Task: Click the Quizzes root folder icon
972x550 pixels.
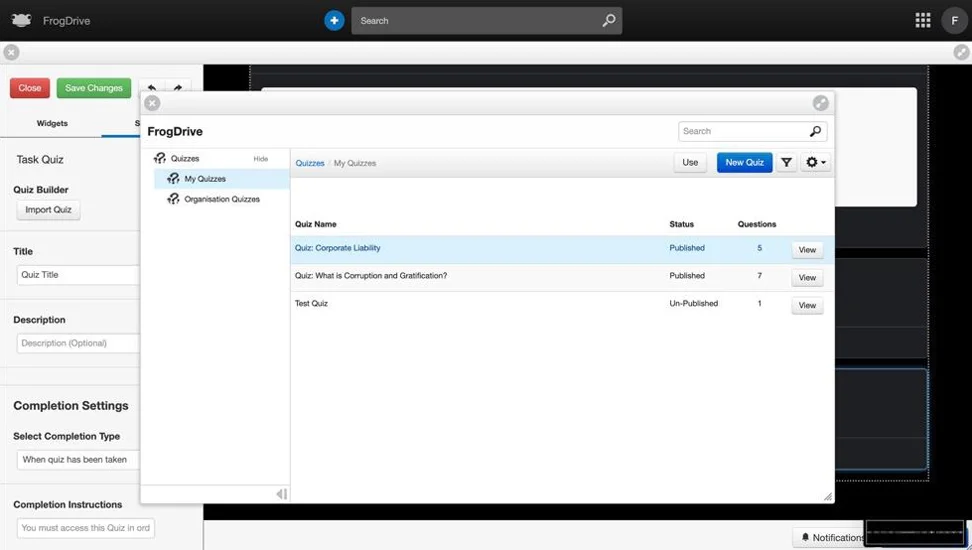Action: click(160, 158)
